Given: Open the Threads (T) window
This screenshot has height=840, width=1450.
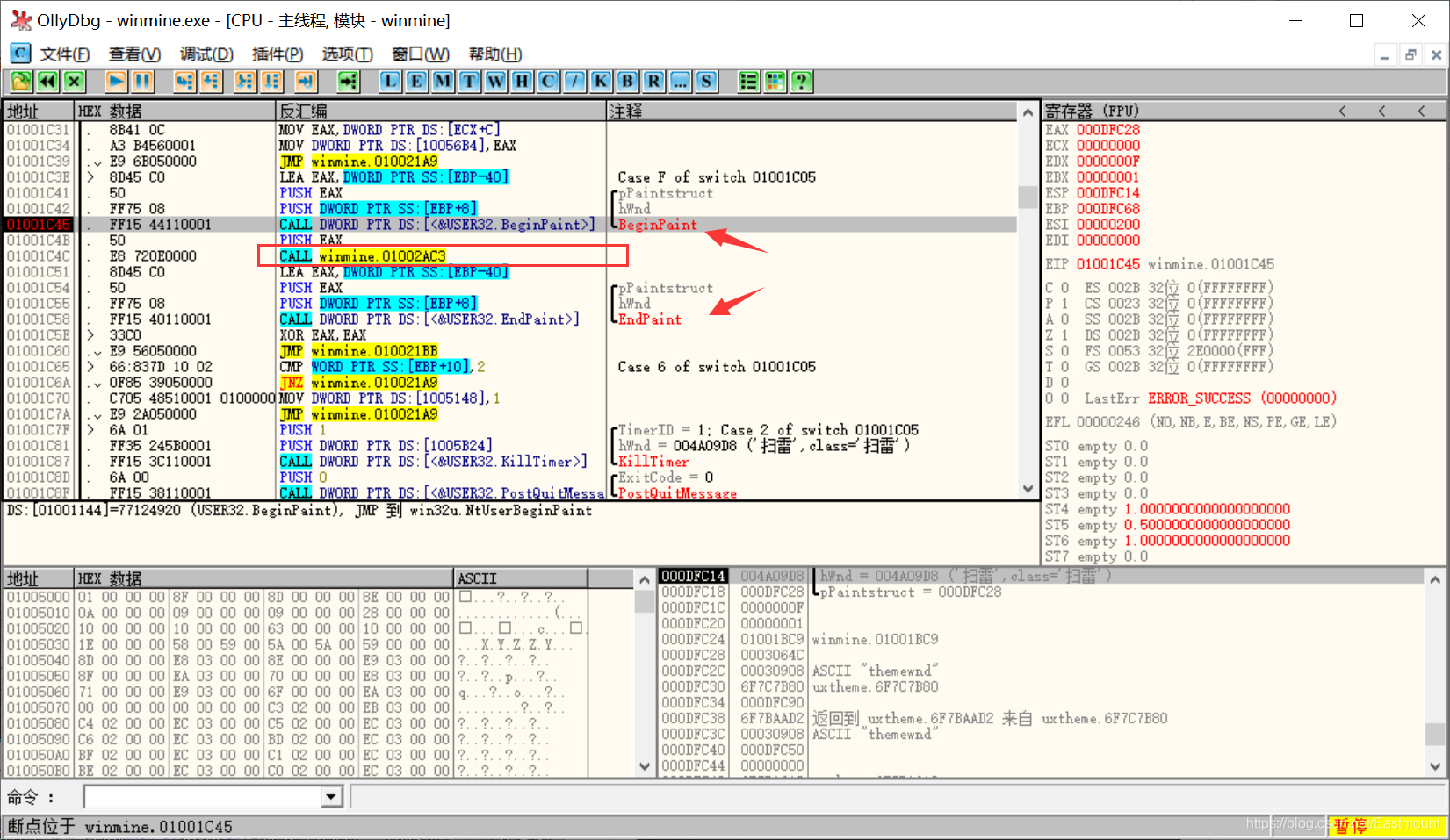Looking at the screenshot, I should pos(469,82).
